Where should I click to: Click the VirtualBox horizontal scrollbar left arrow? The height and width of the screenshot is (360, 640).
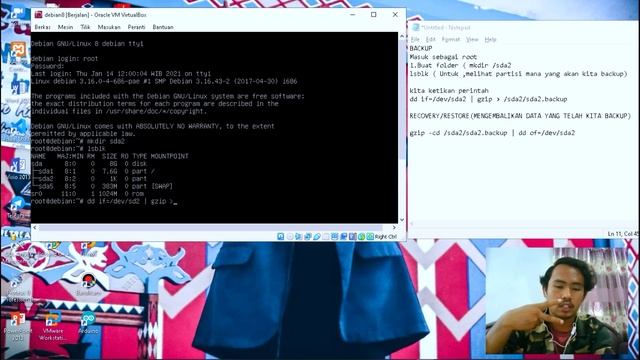coord(34,227)
